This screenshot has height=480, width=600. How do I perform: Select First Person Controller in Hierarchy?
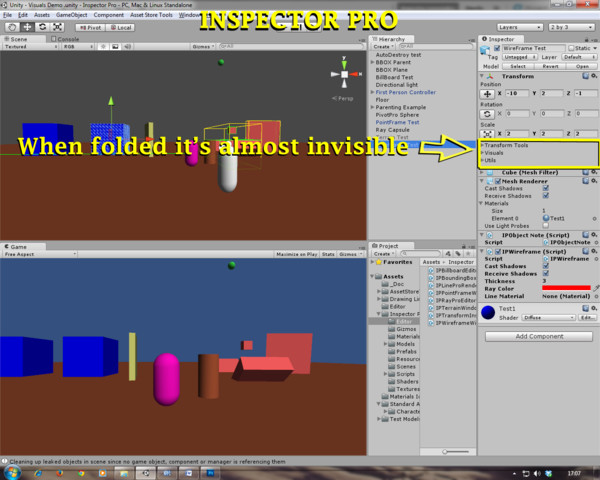pos(406,92)
